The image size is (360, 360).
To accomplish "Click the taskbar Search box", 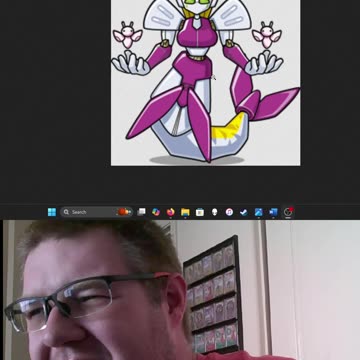I will point(96,212).
